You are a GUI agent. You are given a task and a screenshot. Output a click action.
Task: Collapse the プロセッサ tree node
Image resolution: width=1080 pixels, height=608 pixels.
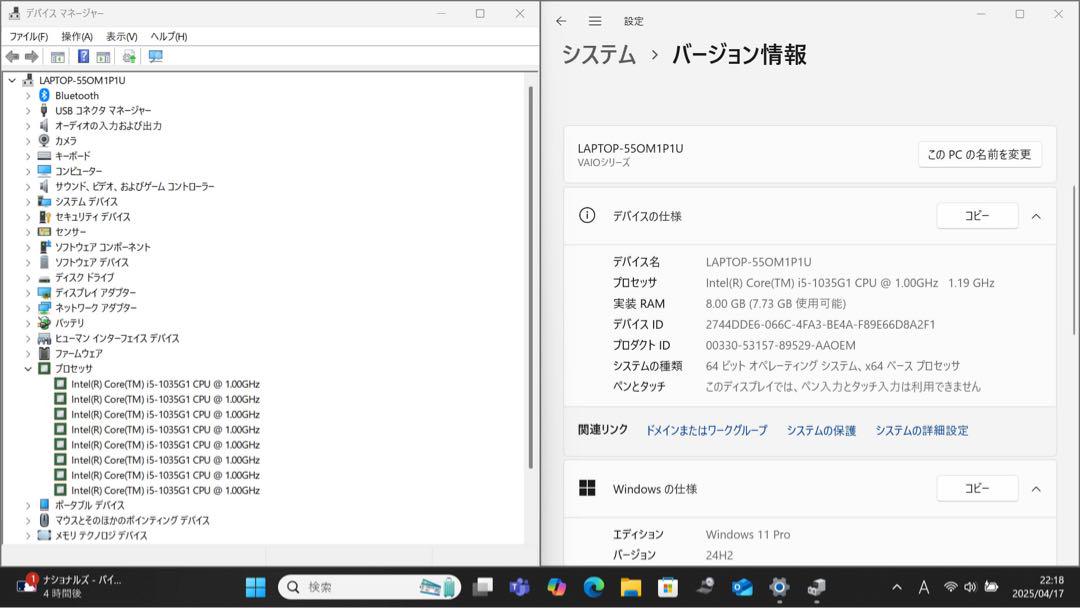28,368
